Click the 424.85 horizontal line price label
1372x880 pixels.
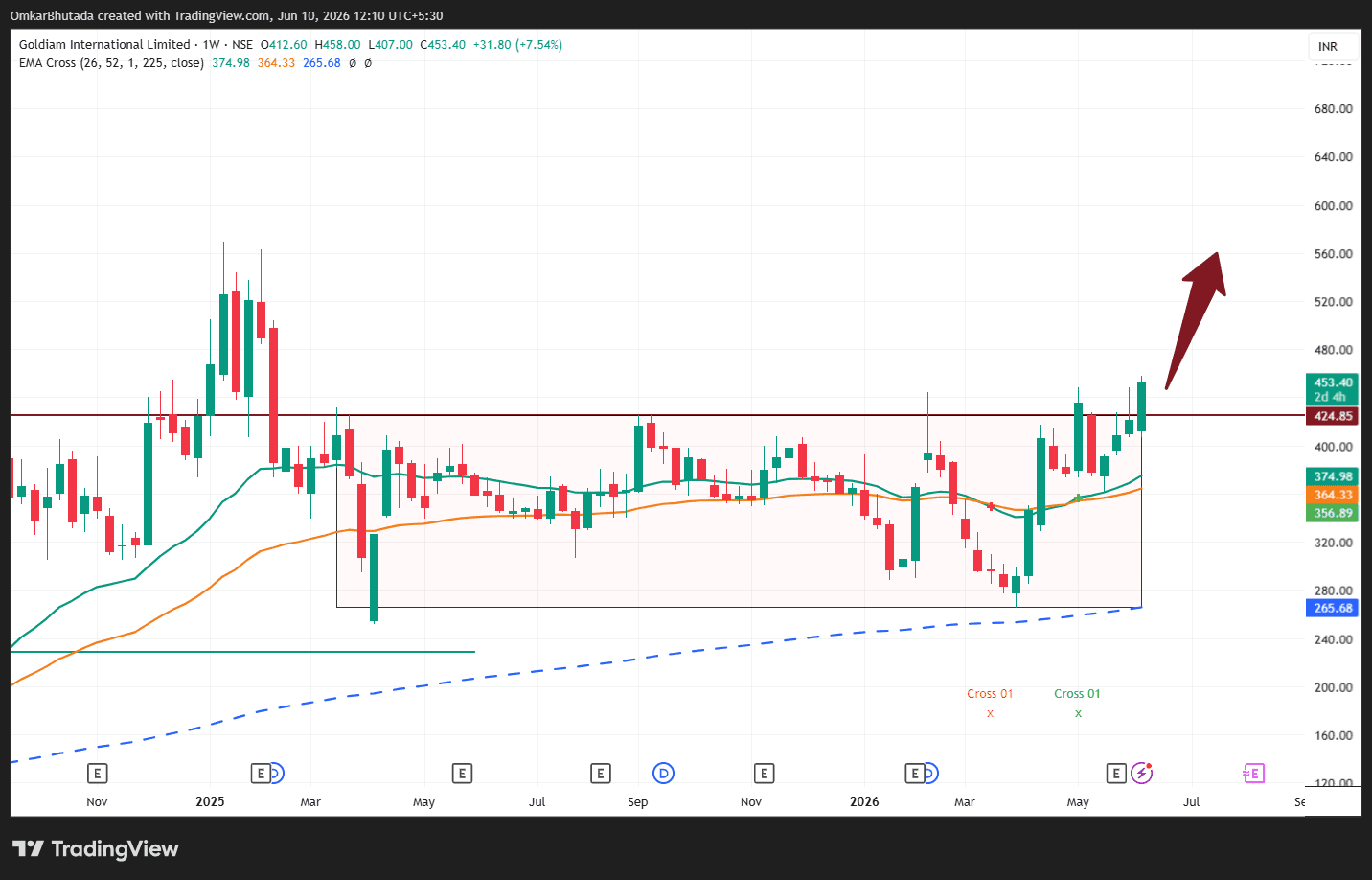(x=1333, y=416)
